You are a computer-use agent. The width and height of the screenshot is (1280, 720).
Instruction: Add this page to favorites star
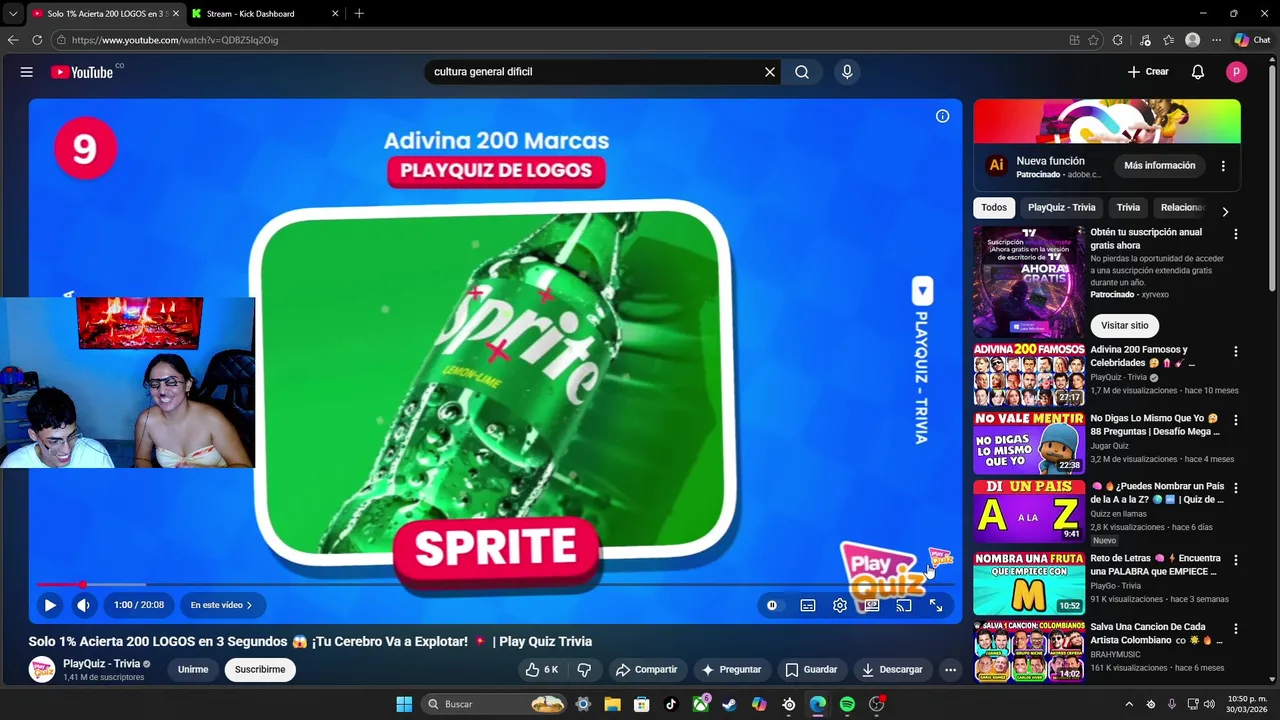pyautogui.click(x=1093, y=40)
